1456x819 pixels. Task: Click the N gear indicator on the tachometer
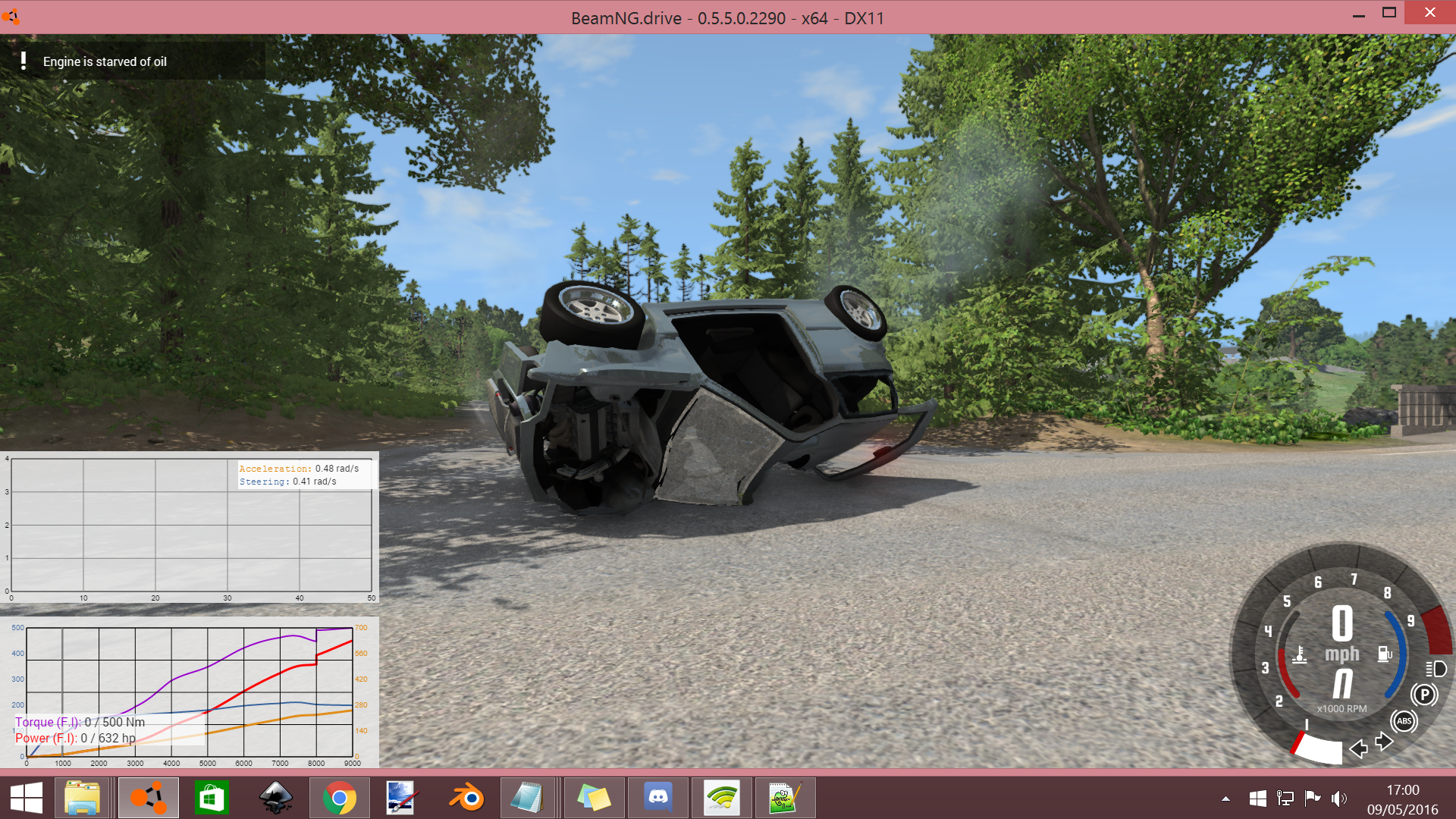[1342, 684]
